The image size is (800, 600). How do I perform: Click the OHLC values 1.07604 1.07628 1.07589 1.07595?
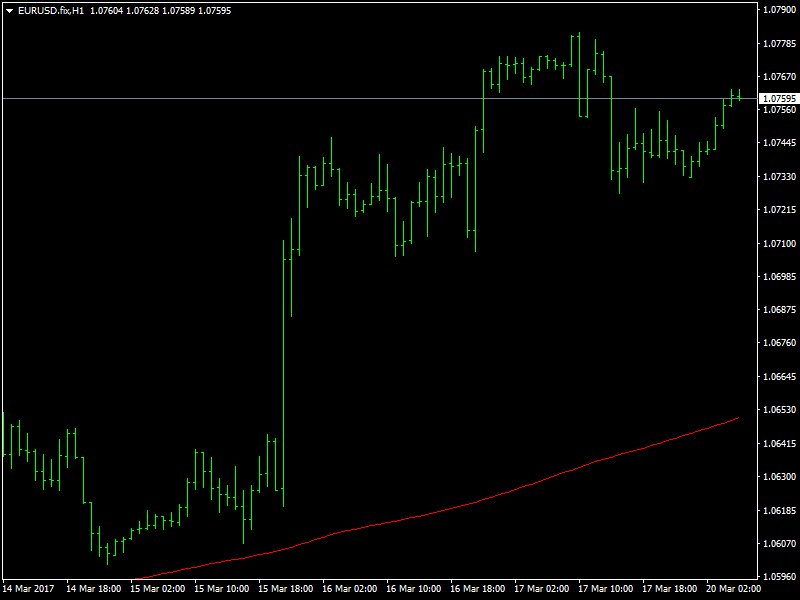pos(160,11)
